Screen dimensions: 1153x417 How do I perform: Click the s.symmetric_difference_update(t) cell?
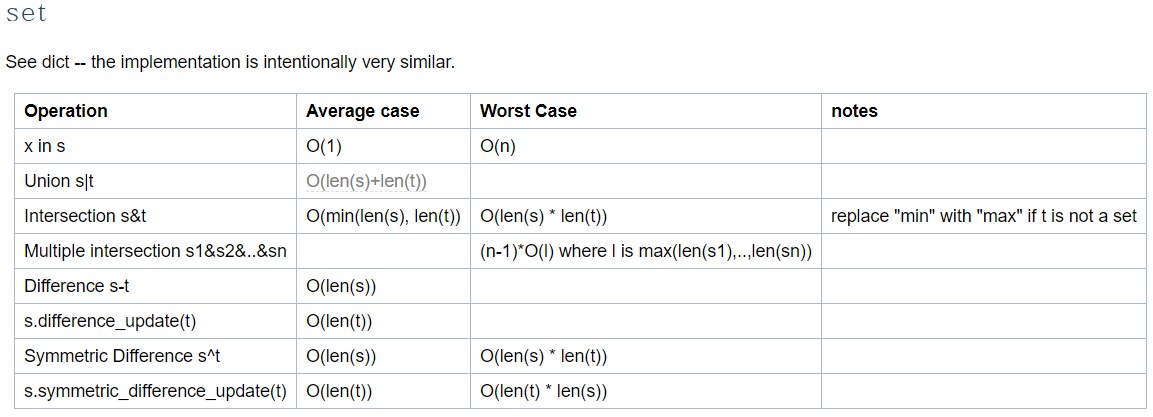point(155,391)
